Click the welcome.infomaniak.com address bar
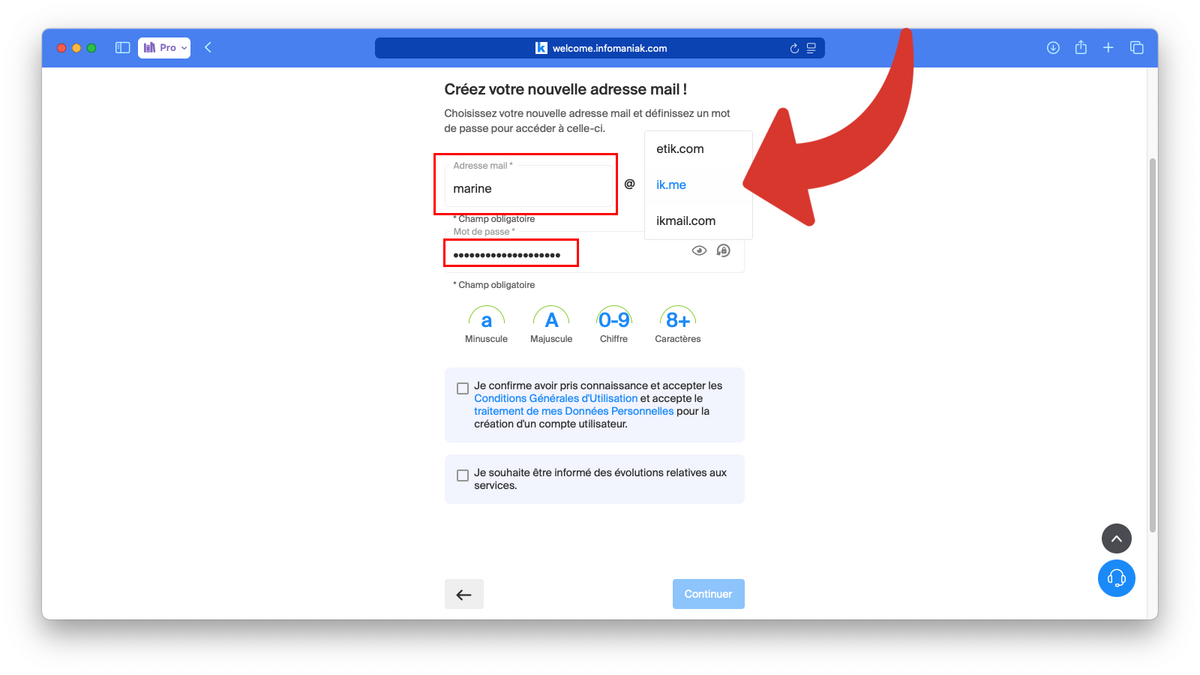This screenshot has height=675, width=1200. coord(600,48)
